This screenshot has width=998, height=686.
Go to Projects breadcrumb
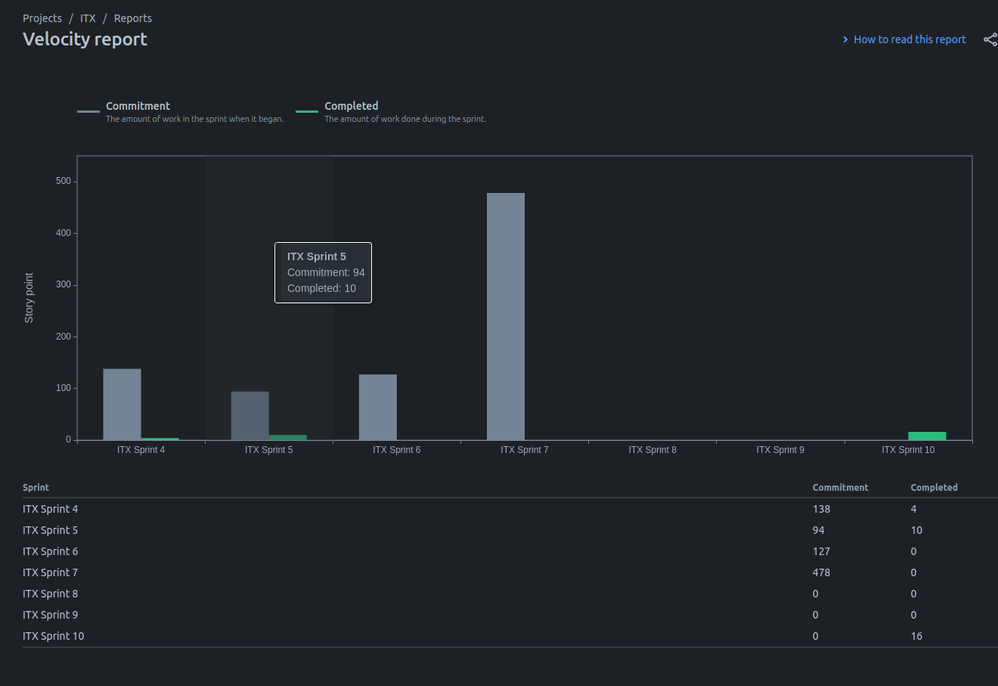42,18
